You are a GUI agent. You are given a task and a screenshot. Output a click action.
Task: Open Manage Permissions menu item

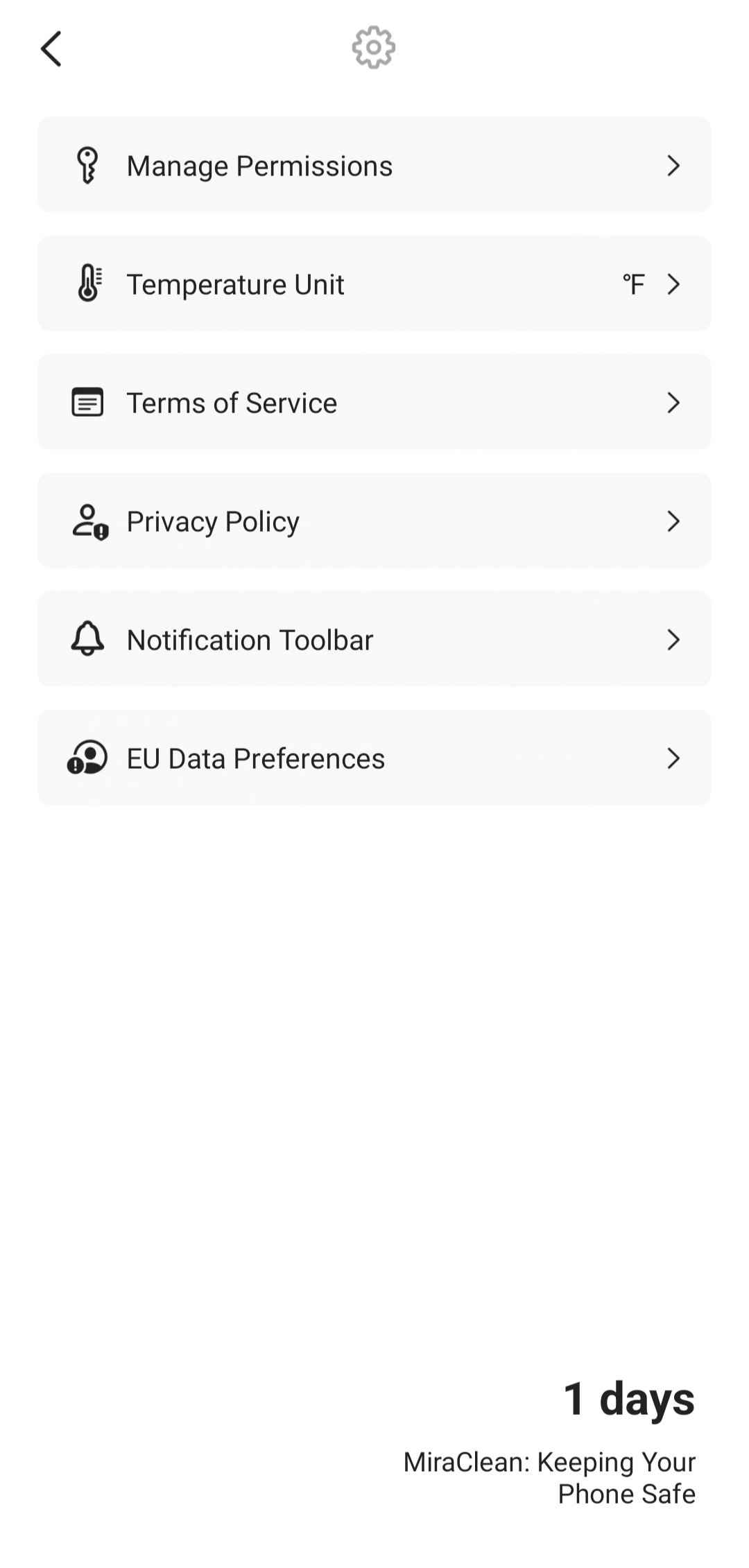(x=259, y=166)
